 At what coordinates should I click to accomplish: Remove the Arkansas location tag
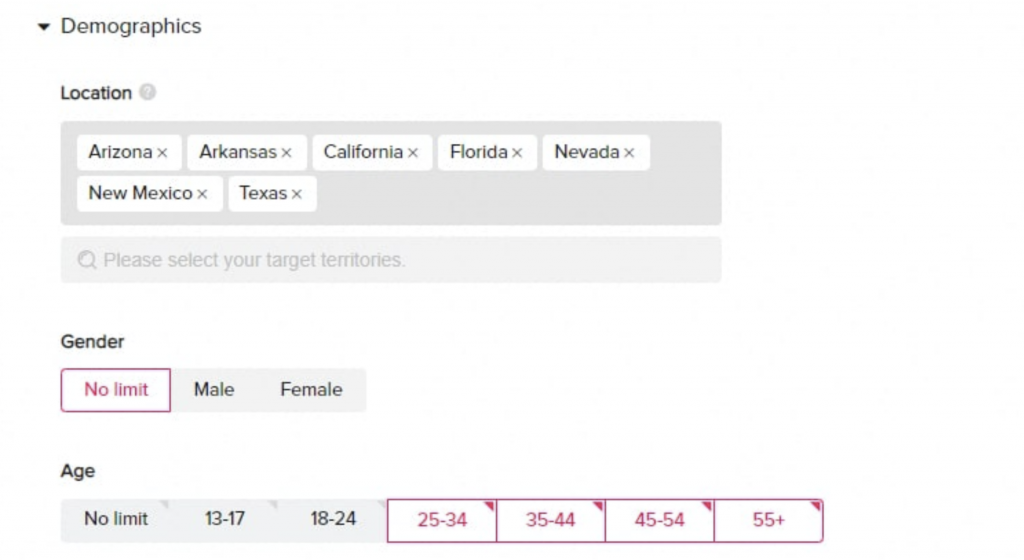(x=286, y=153)
